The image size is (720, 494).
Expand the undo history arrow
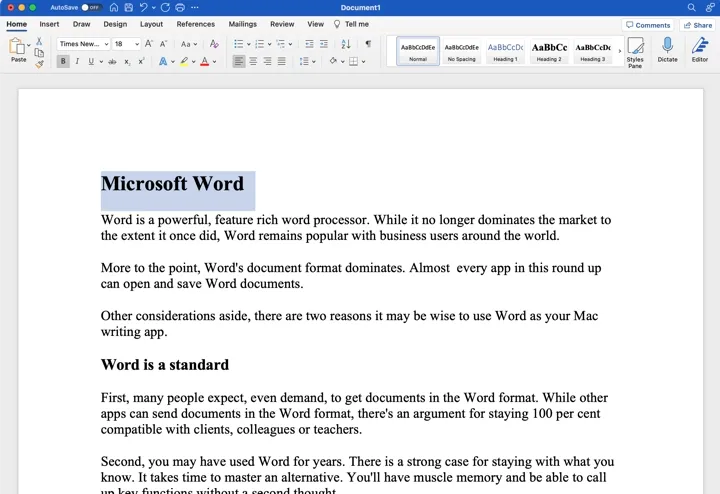pos(153,8)
